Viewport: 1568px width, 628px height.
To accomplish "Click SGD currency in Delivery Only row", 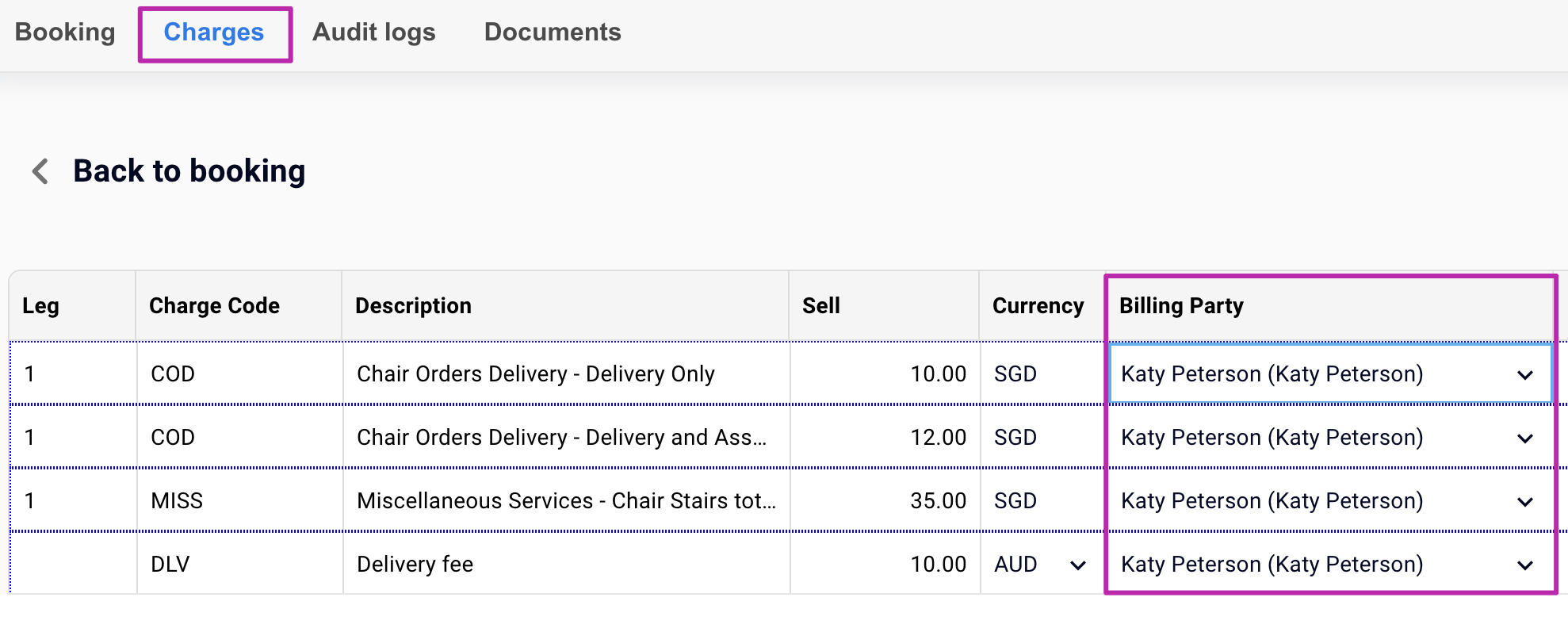I will pos(1042,373).
